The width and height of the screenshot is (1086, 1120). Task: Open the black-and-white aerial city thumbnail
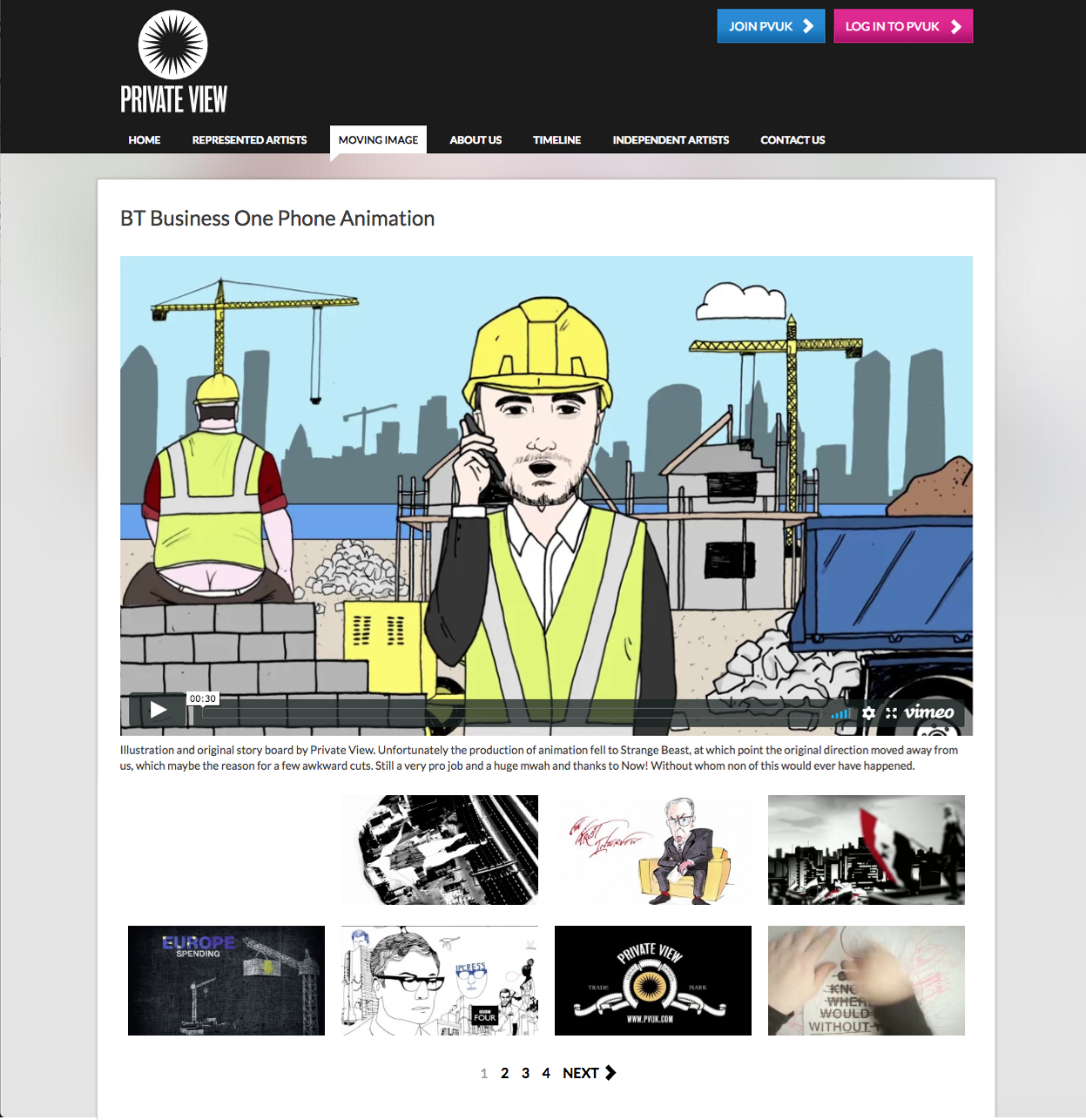tap(440, 850)
